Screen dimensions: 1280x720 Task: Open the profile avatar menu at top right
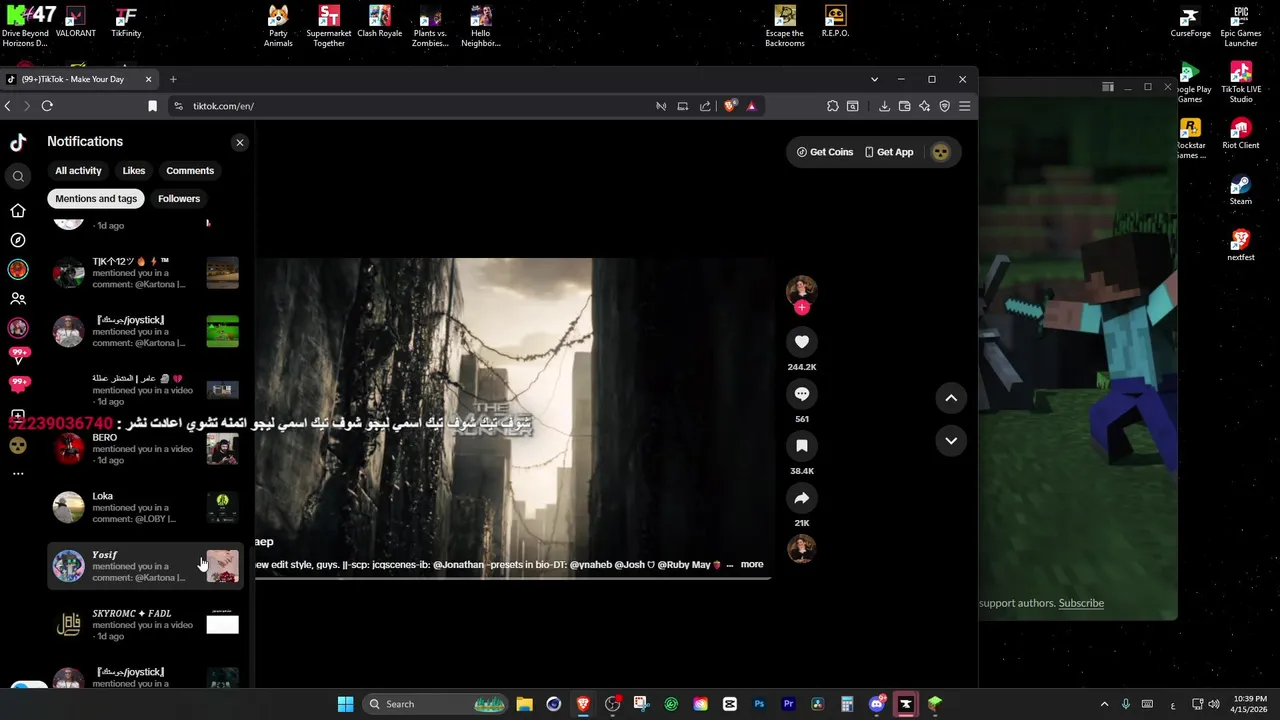(x=940, y=152)
